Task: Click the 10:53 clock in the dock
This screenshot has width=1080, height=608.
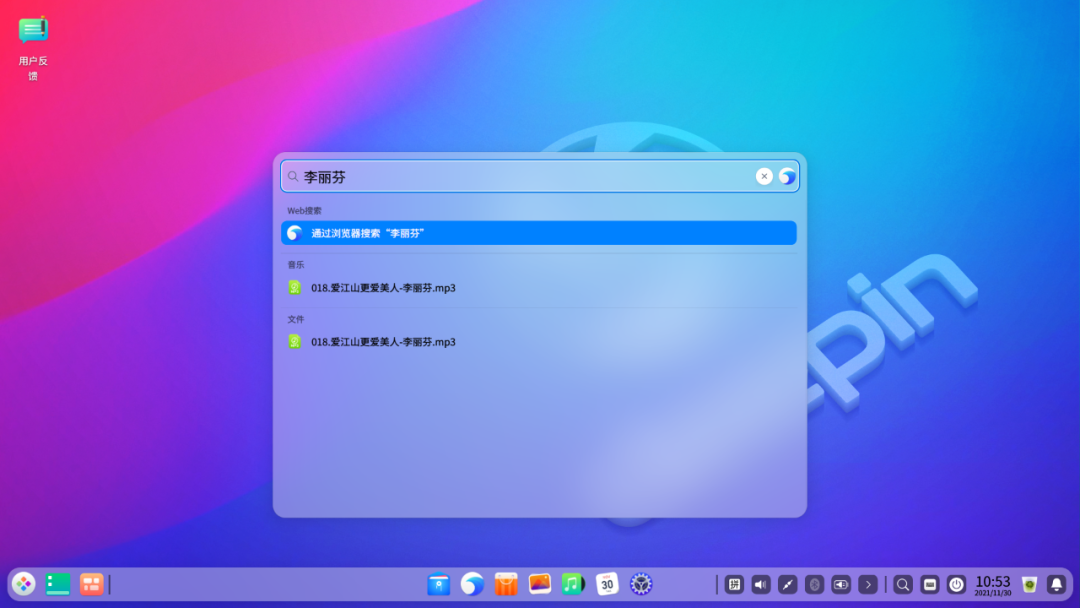Action: pos(993,585)
